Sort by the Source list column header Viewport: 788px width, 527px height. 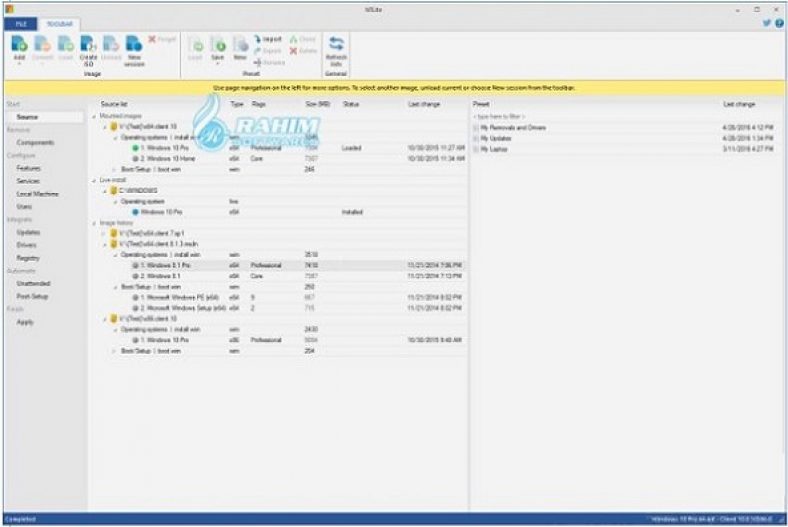click(x=114, y=104)
